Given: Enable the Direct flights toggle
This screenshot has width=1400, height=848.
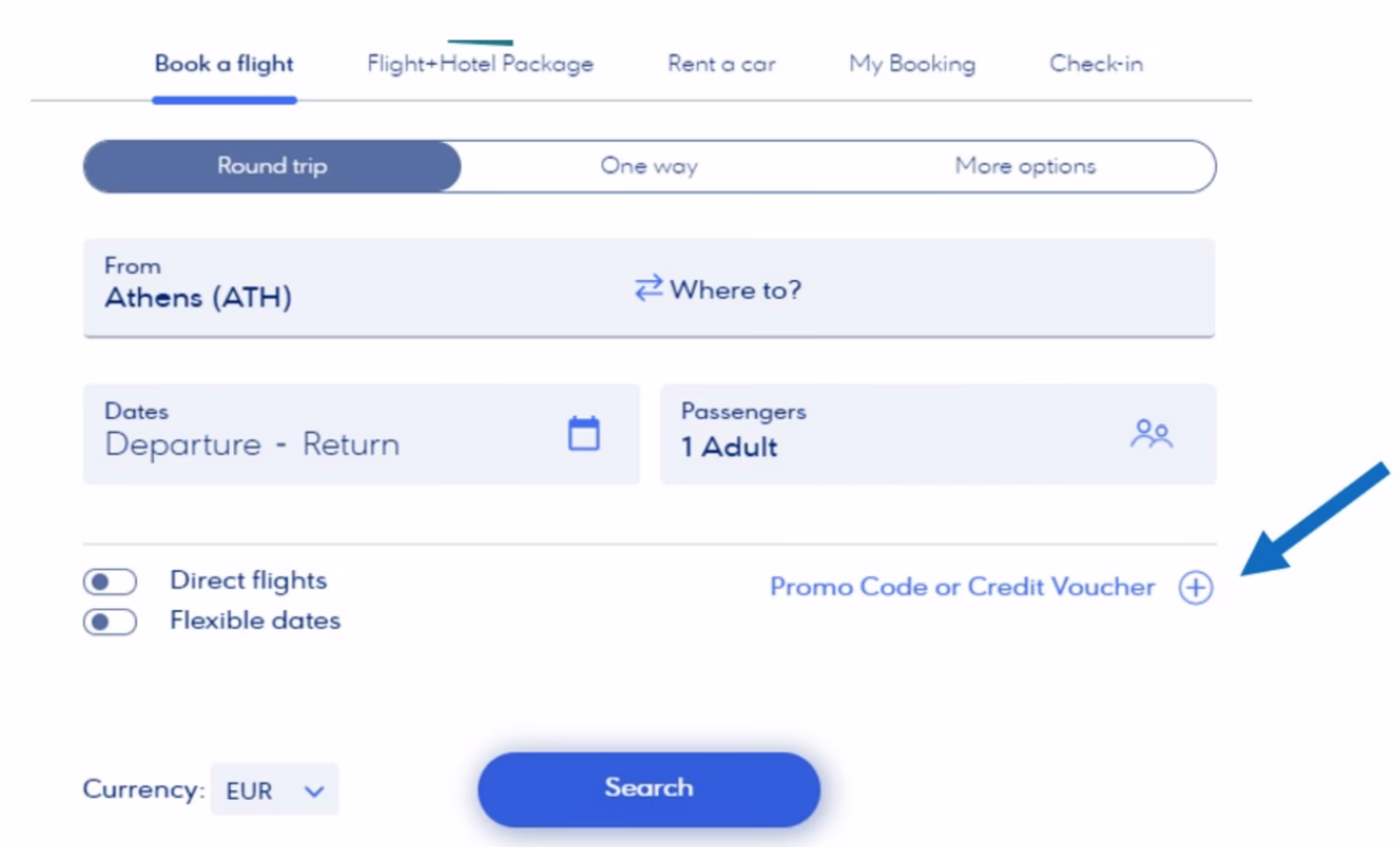Looking at the screenshot, I should (110, 581).
